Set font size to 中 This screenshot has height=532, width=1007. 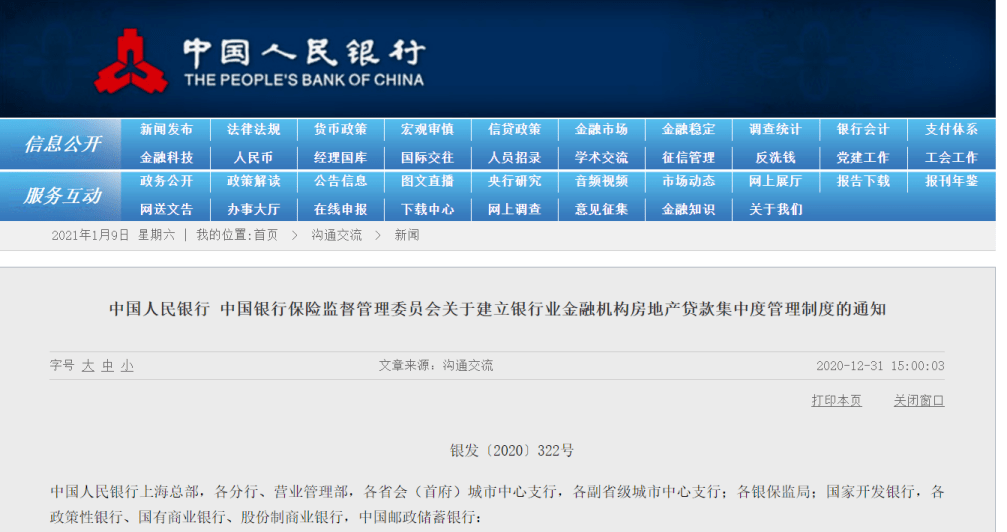(x=107, y=366)
